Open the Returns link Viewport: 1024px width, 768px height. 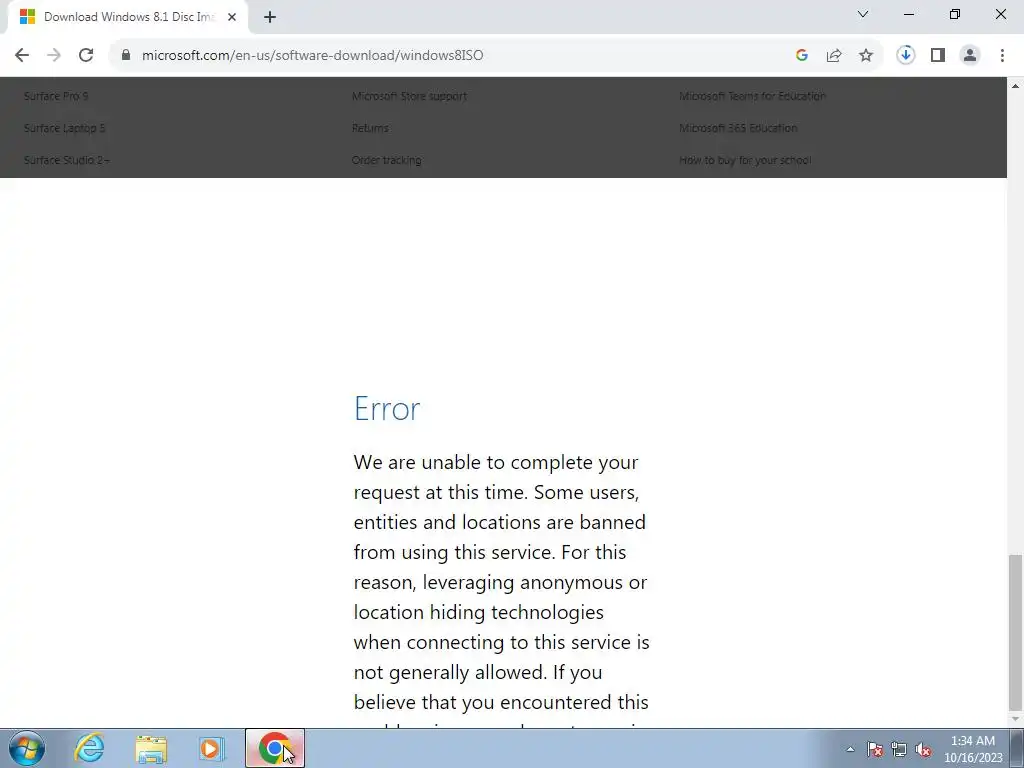[x=370, y=128]
